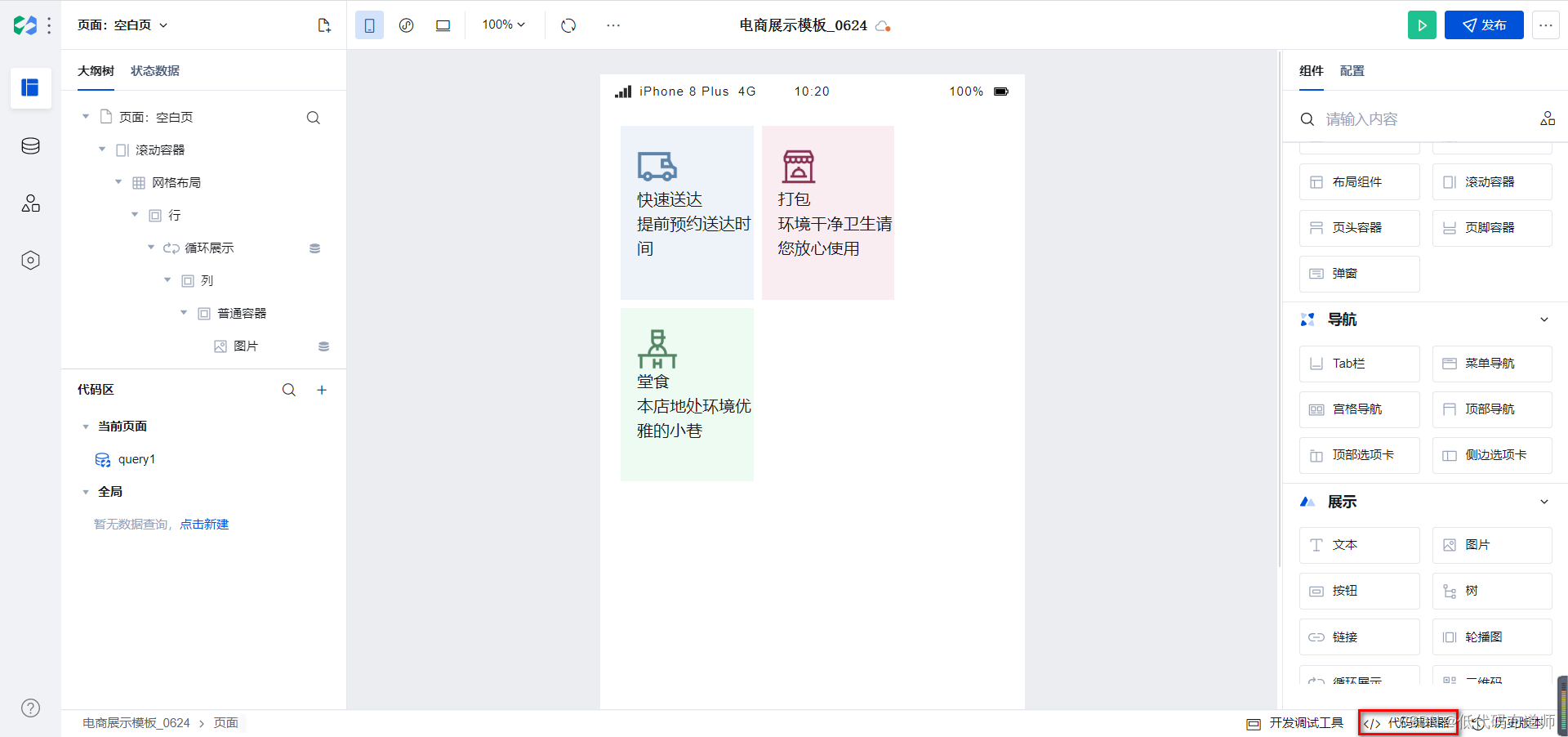The width and height of the screenshot is (1568, 737).
Task: Choose the 文本 display component
Action: coord(1360,545)
